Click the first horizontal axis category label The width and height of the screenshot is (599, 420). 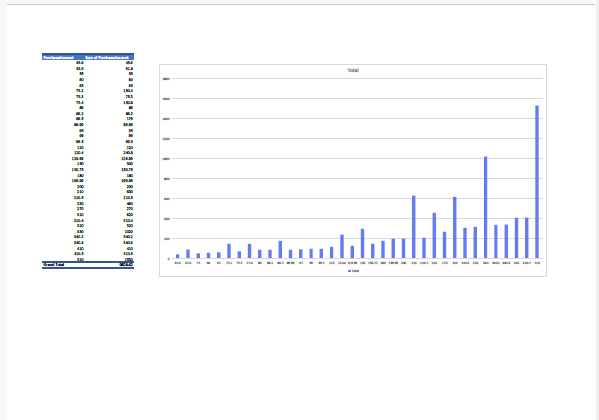pos(178,263)
